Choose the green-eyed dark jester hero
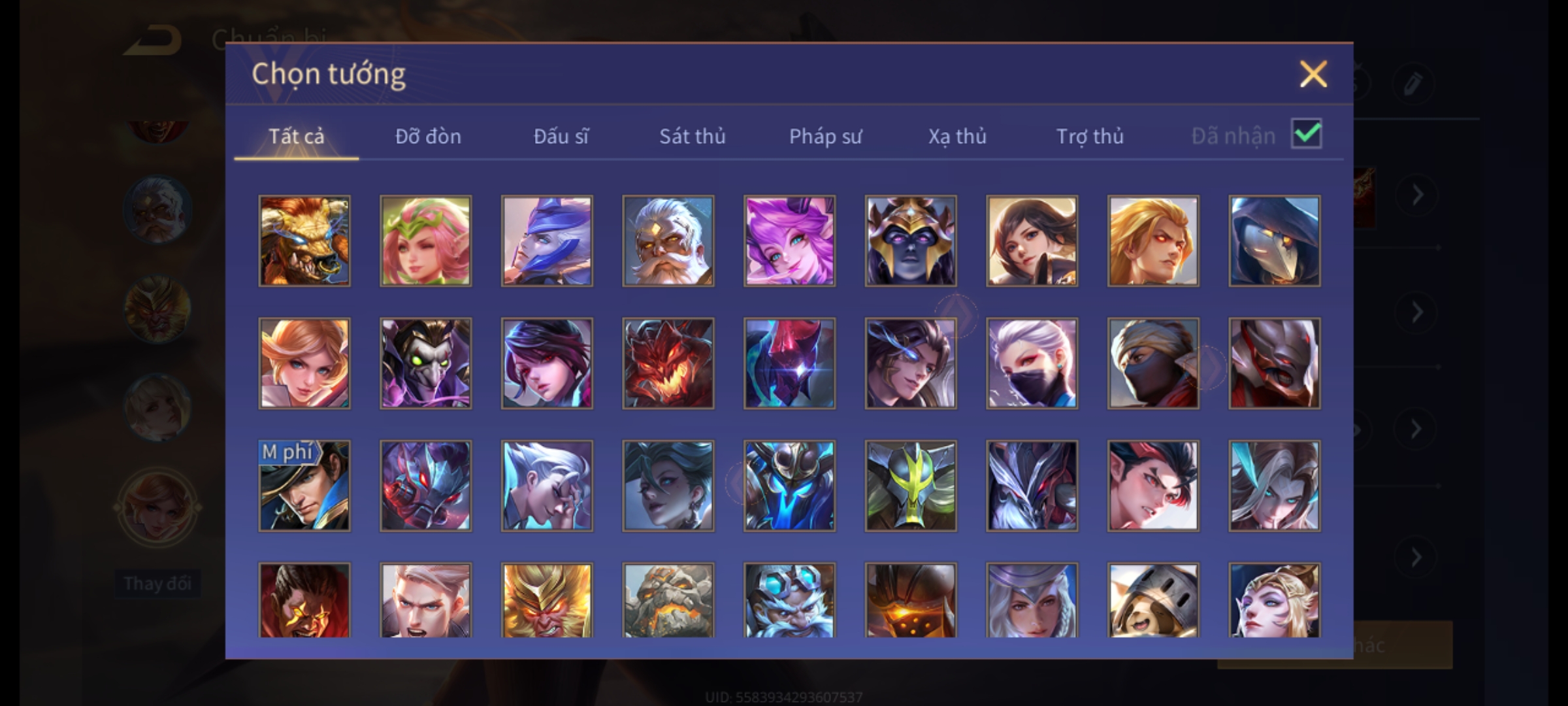Viewport: 1568px width, 706px height. click(426, 363)
